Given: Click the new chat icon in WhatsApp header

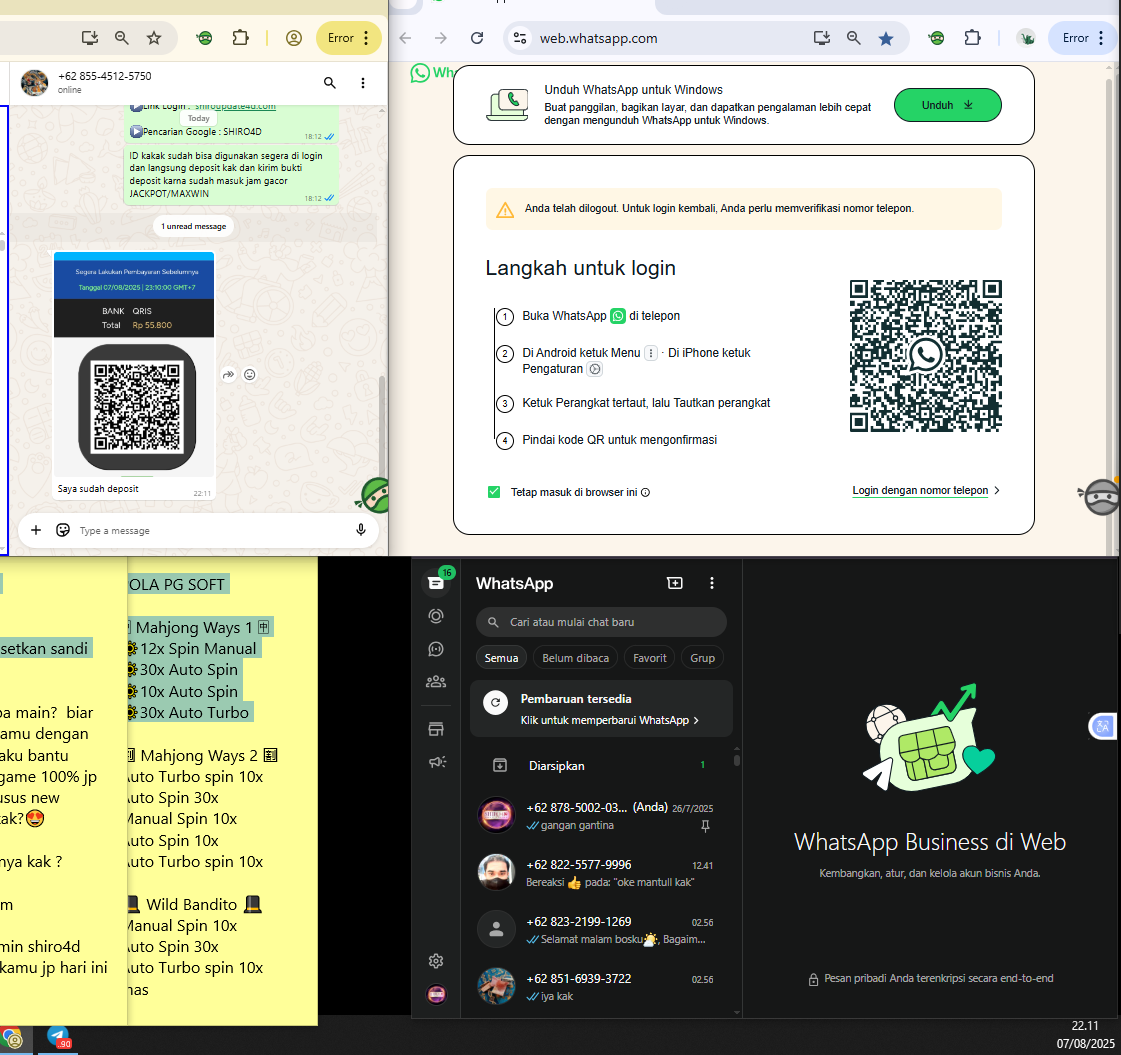Looking at the screenshot, I should (x=675, y=583).
